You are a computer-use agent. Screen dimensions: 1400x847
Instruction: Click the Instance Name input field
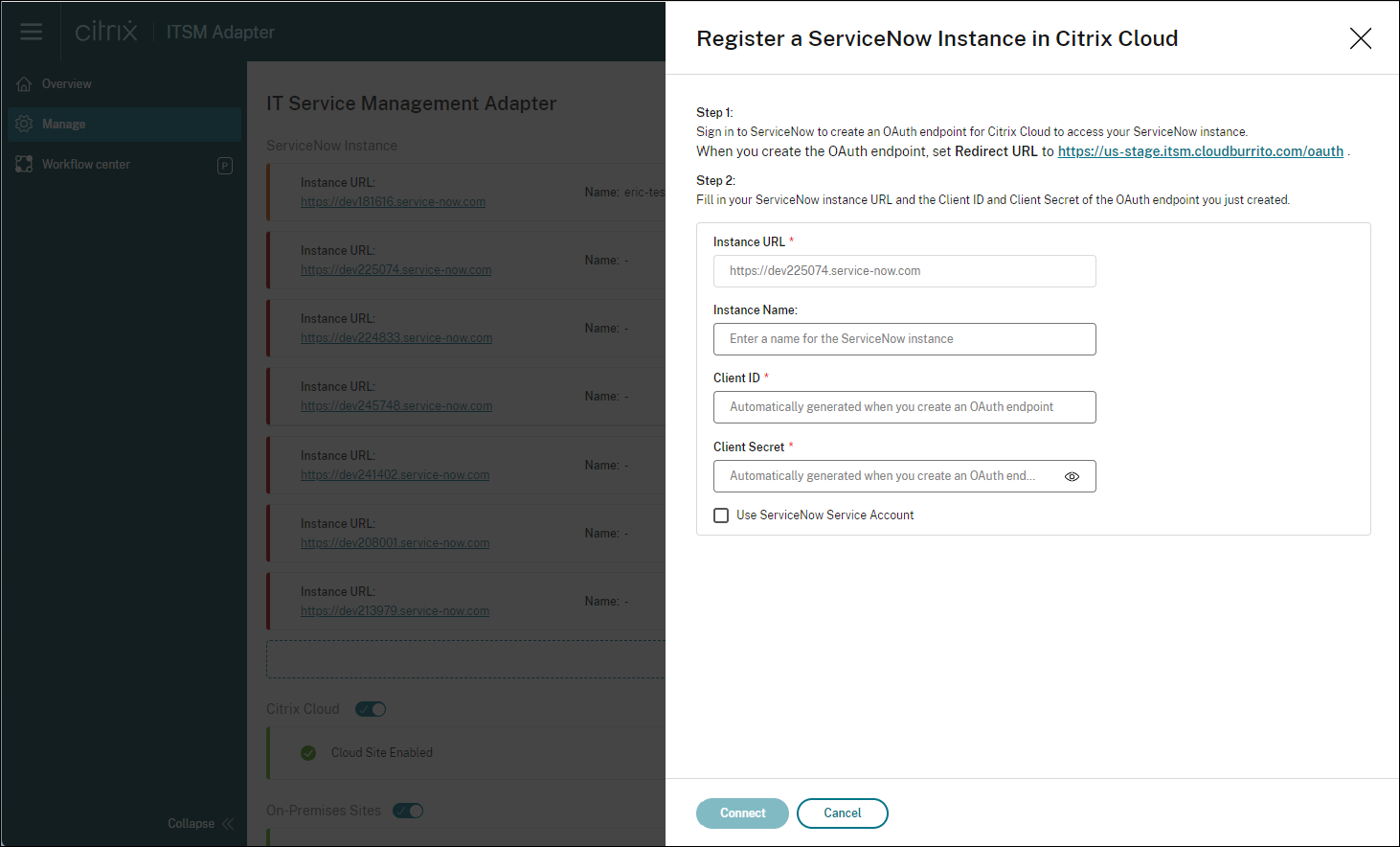click(x=904, y=339)
